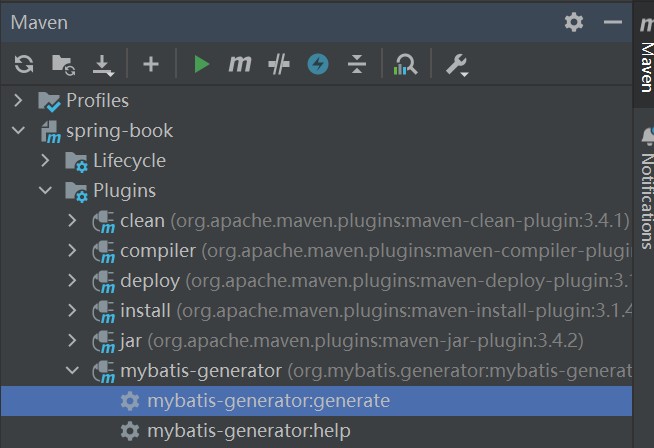Click the Plugins folder gear icon
Screen dimensions: 654x448
(77, 192)
